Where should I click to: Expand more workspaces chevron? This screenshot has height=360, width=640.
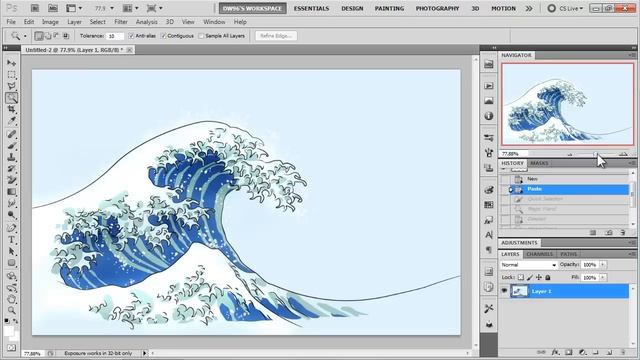click(x=529, y=8)
